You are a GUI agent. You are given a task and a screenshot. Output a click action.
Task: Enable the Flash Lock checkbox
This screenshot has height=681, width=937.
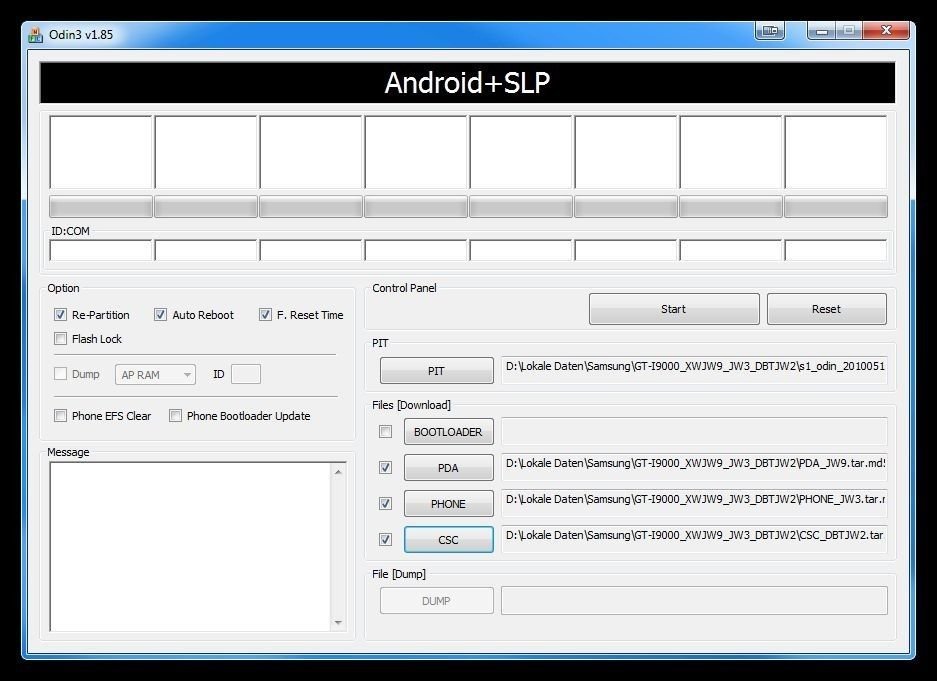60,339
